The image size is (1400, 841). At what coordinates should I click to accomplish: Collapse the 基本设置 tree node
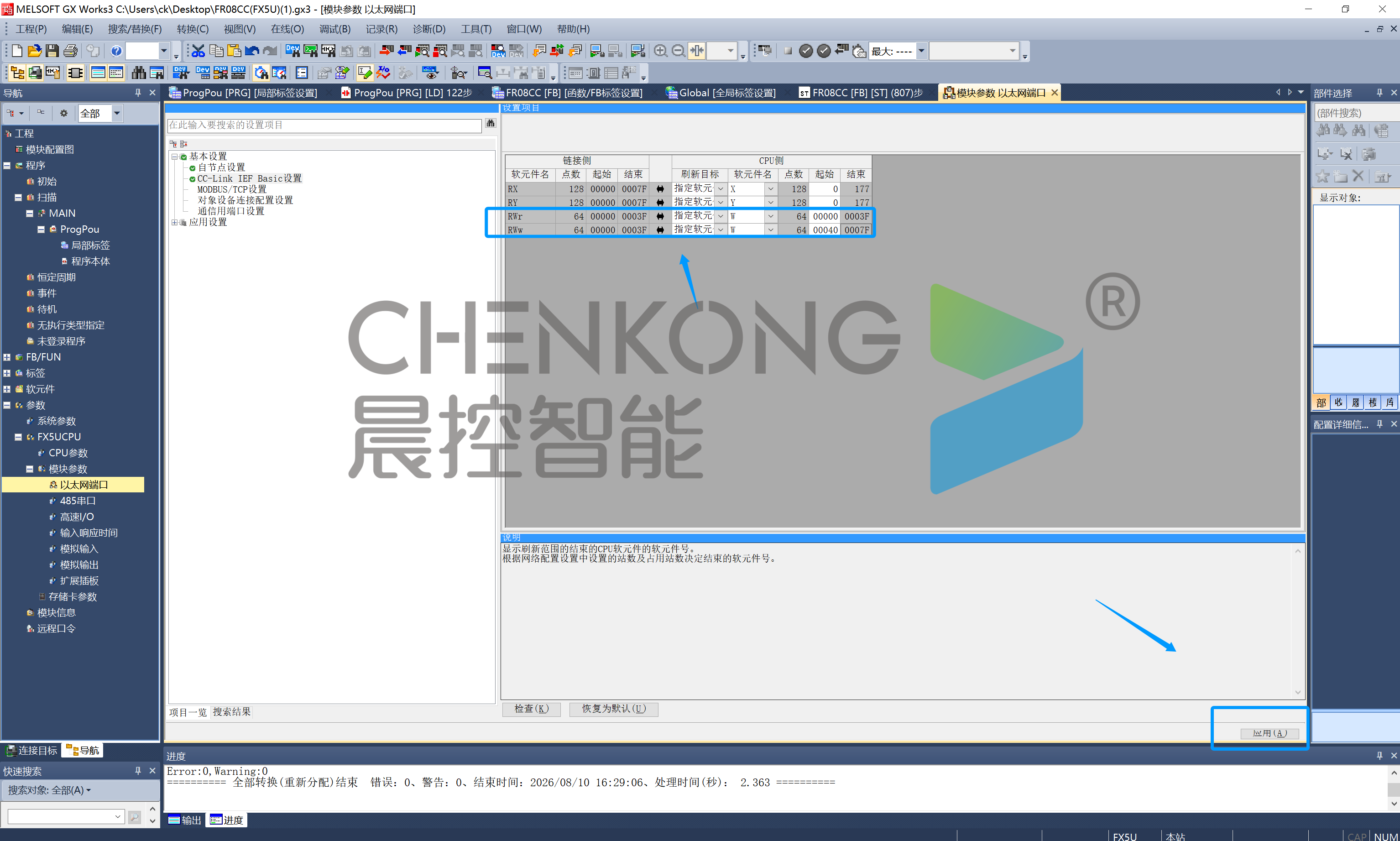pos(174,157)
